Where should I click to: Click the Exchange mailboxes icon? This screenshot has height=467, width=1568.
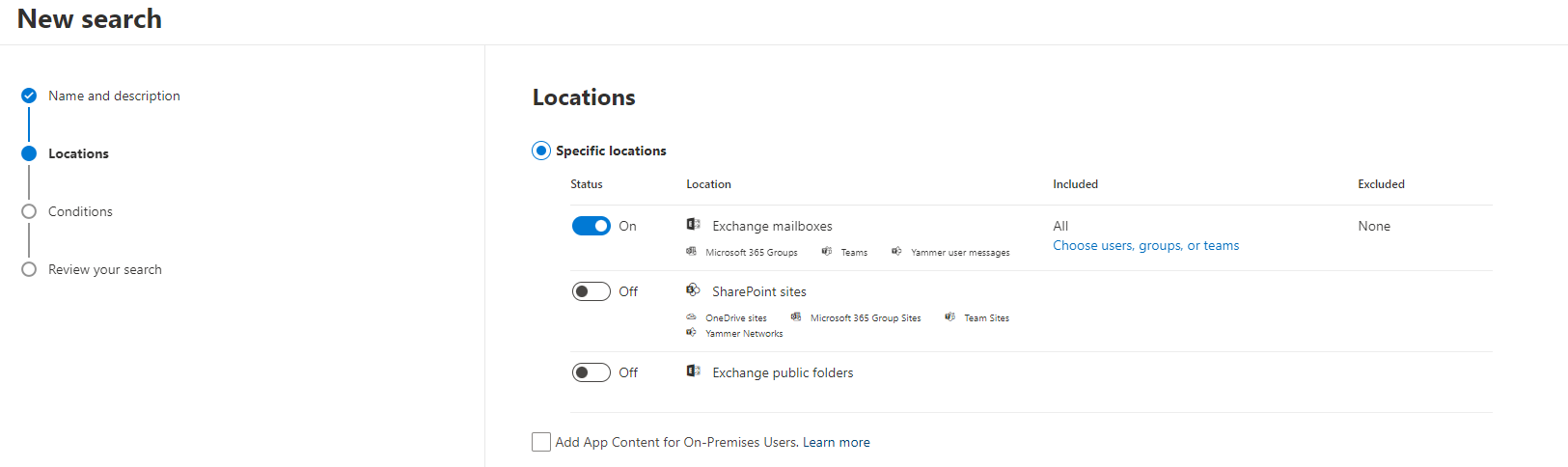[x=693, y=224]
